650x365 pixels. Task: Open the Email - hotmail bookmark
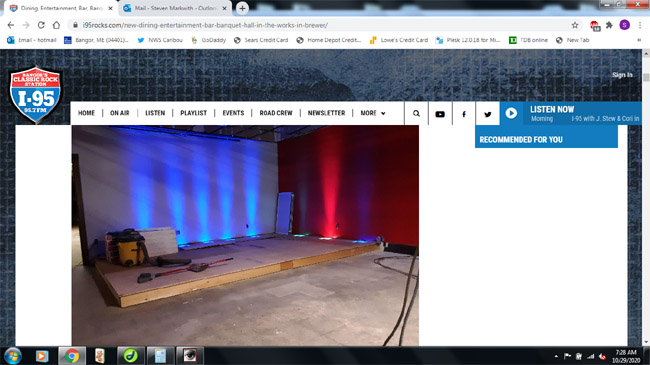point(32,40)
